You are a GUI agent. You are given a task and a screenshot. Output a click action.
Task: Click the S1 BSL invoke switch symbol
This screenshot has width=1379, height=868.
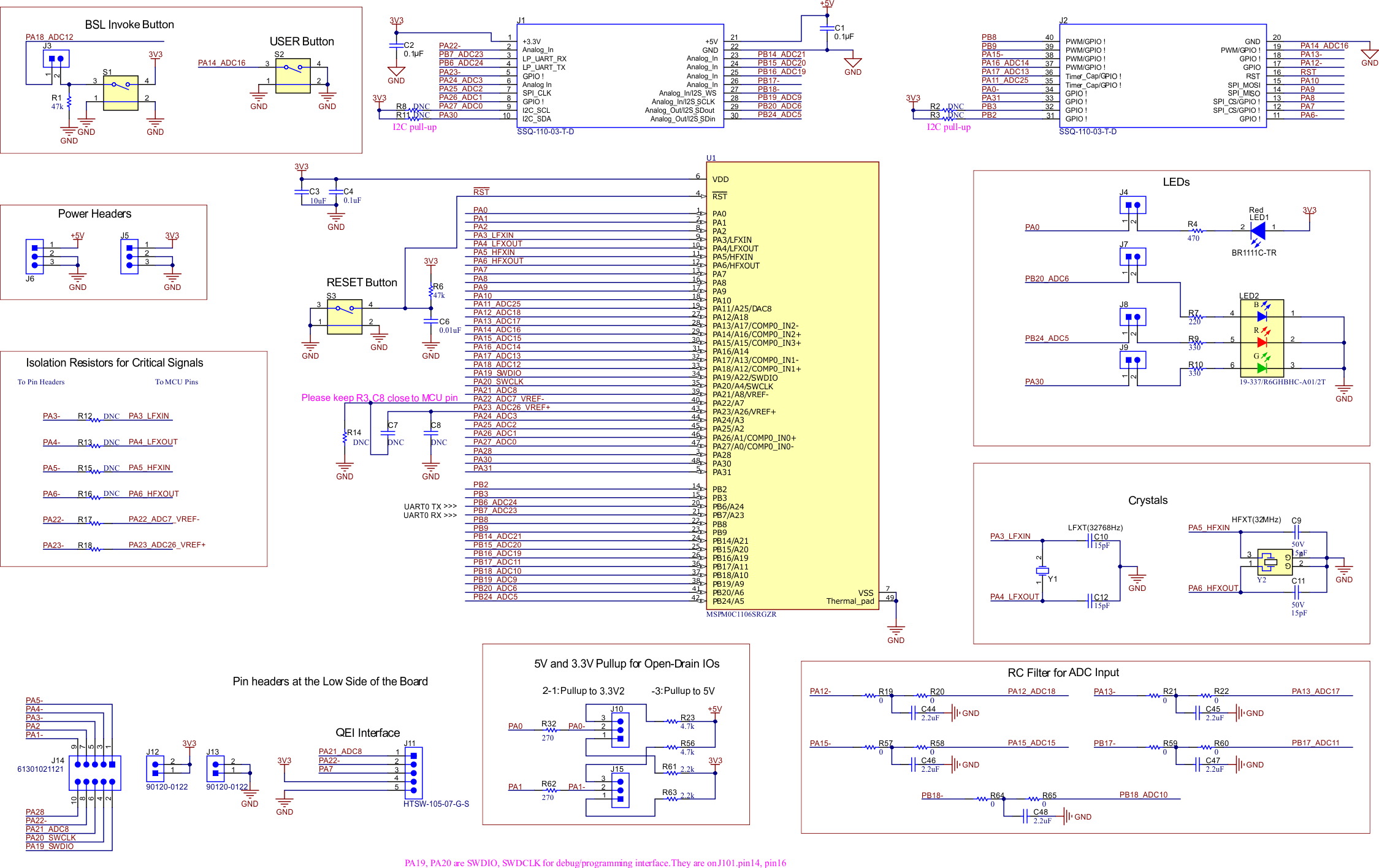tap(120, 93)
